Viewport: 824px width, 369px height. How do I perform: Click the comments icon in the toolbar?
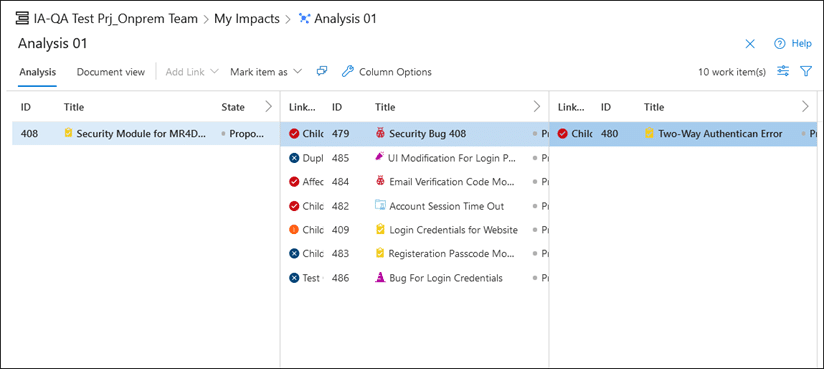322,71
